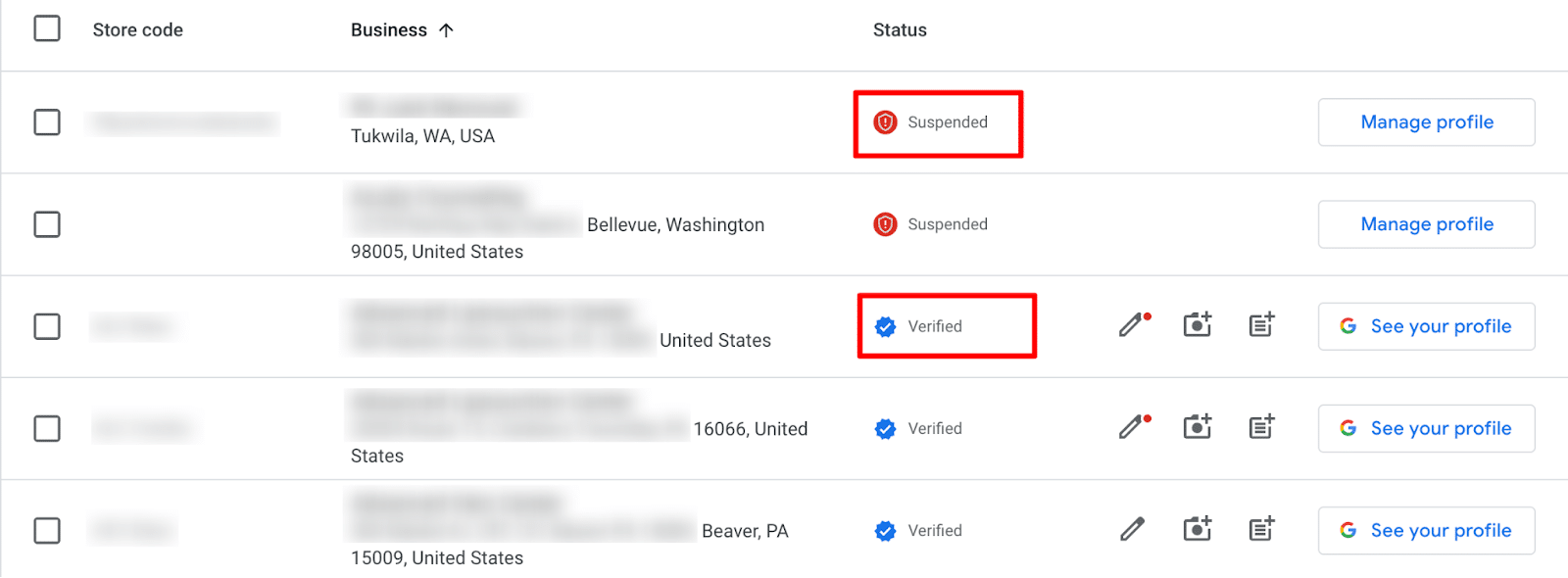This screenshot has height=578, width=1568.
Task: Click the Suspended shield icon on the first row
Action: pyautogui.click(x=884, y=121)
